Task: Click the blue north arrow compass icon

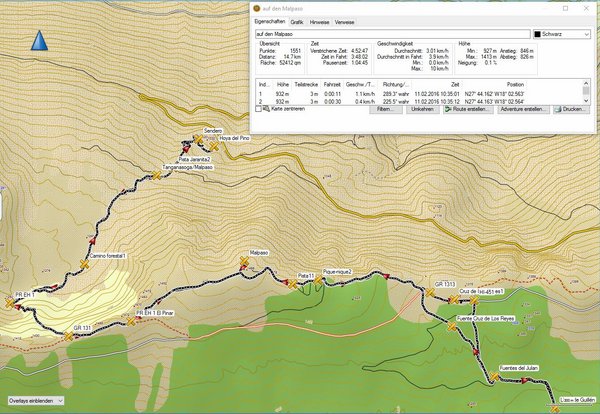Action: pos(40,41)
